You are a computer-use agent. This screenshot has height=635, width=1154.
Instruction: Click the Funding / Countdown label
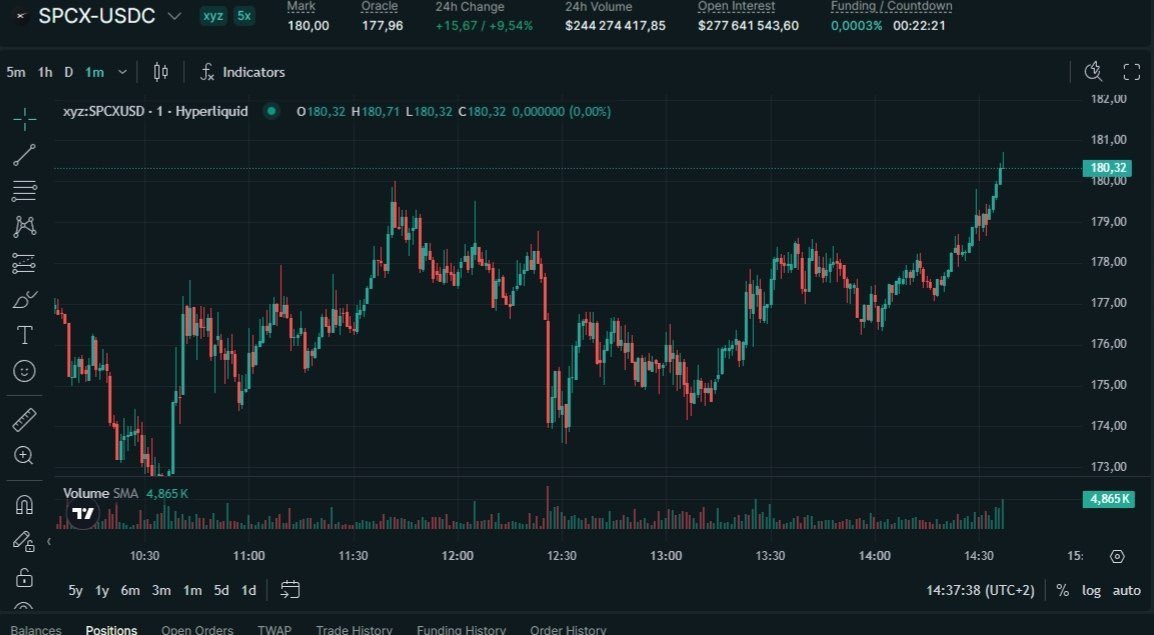pos(891,7)
